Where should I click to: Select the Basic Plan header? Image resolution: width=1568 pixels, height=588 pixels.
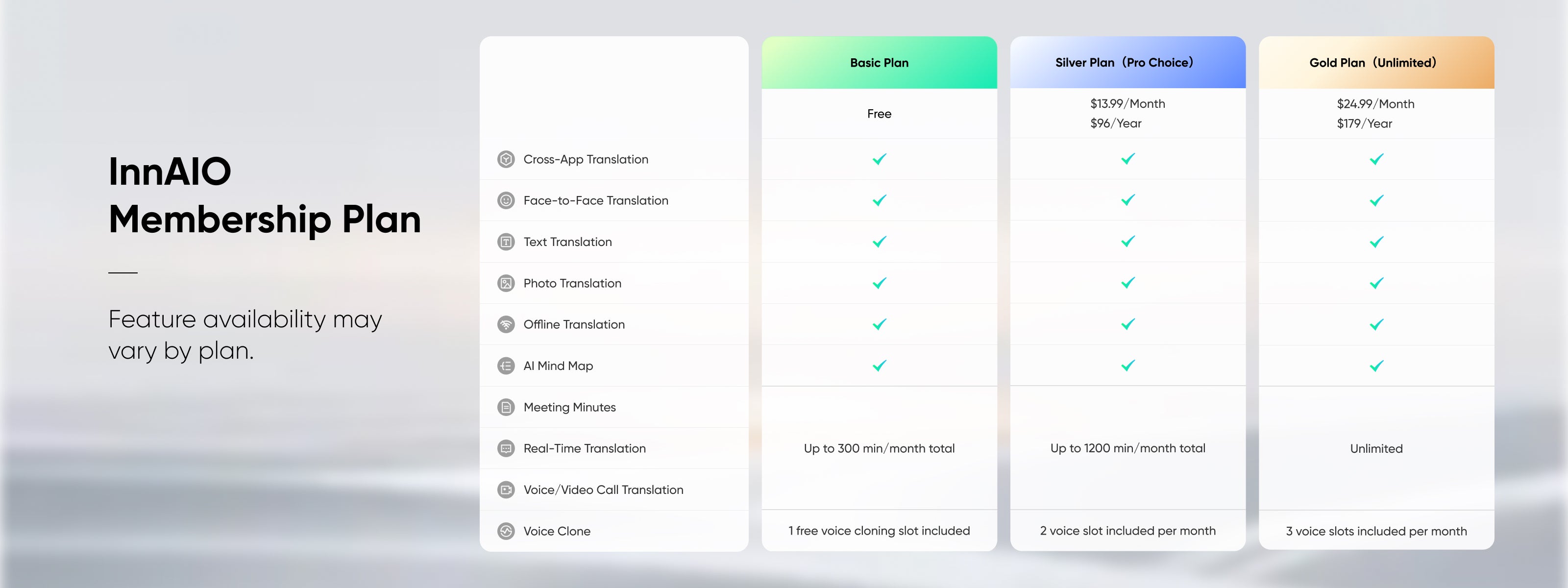pyautogui.click(x=879, y=63)
